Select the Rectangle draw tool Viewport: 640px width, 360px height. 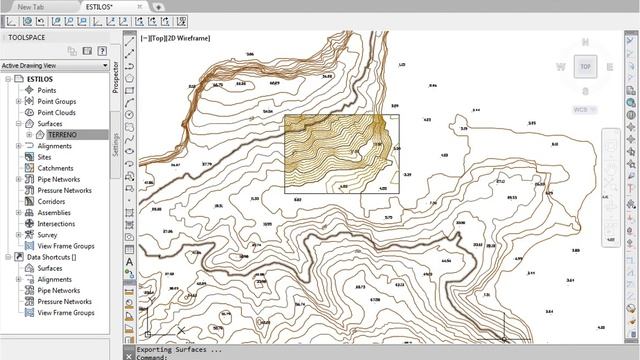point(129,90)
